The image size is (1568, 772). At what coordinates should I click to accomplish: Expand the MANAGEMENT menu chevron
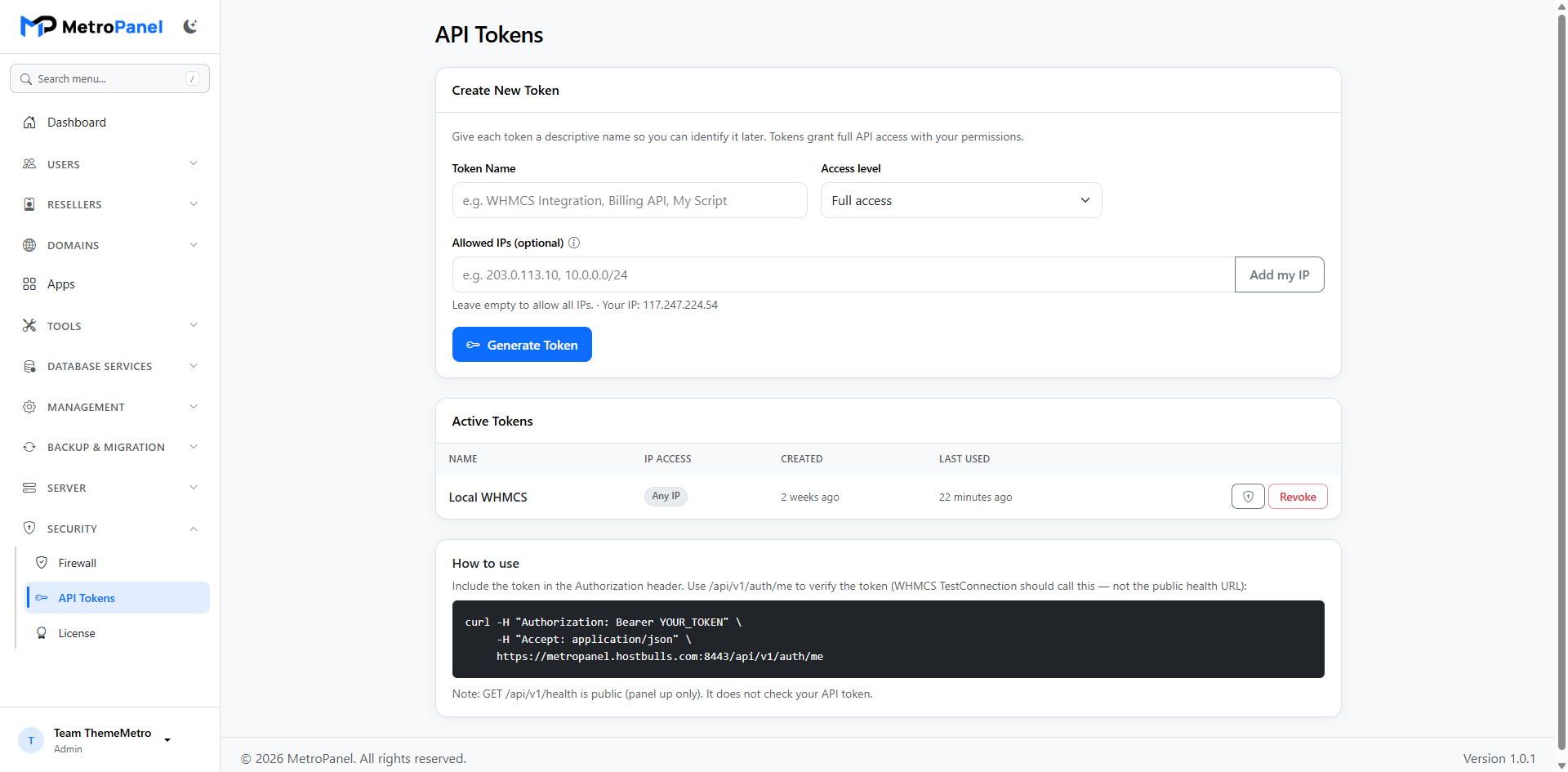[x=194, y=407]
